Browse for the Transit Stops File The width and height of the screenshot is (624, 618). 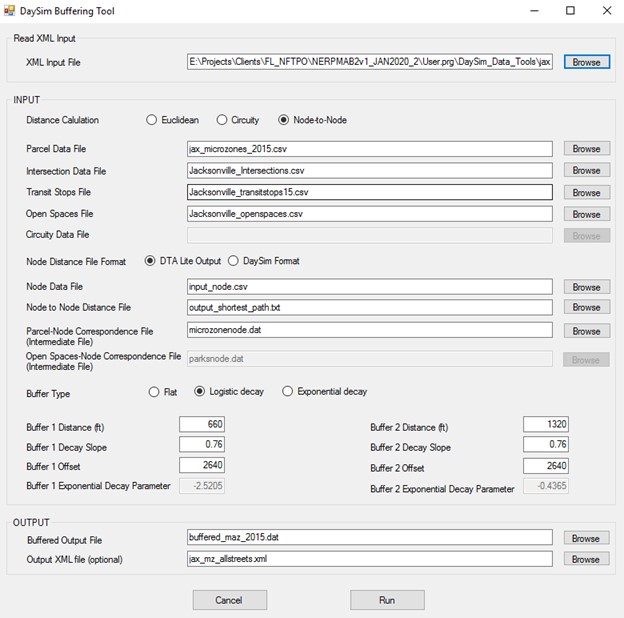click(x=586, y=193)
